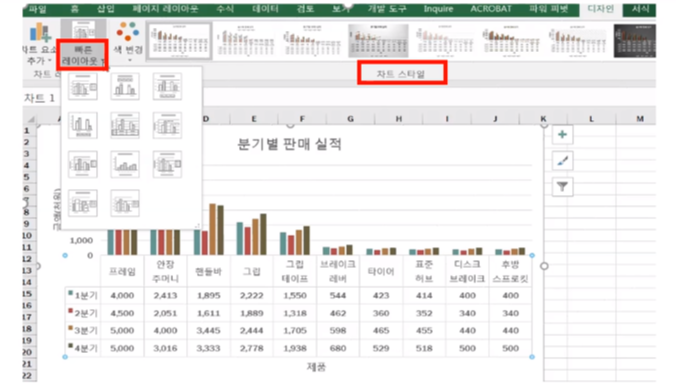Viewport: 676px width, 392px height.
Task: Open the 데이터 ribbon tab
Action: click(x=265, y=9)
